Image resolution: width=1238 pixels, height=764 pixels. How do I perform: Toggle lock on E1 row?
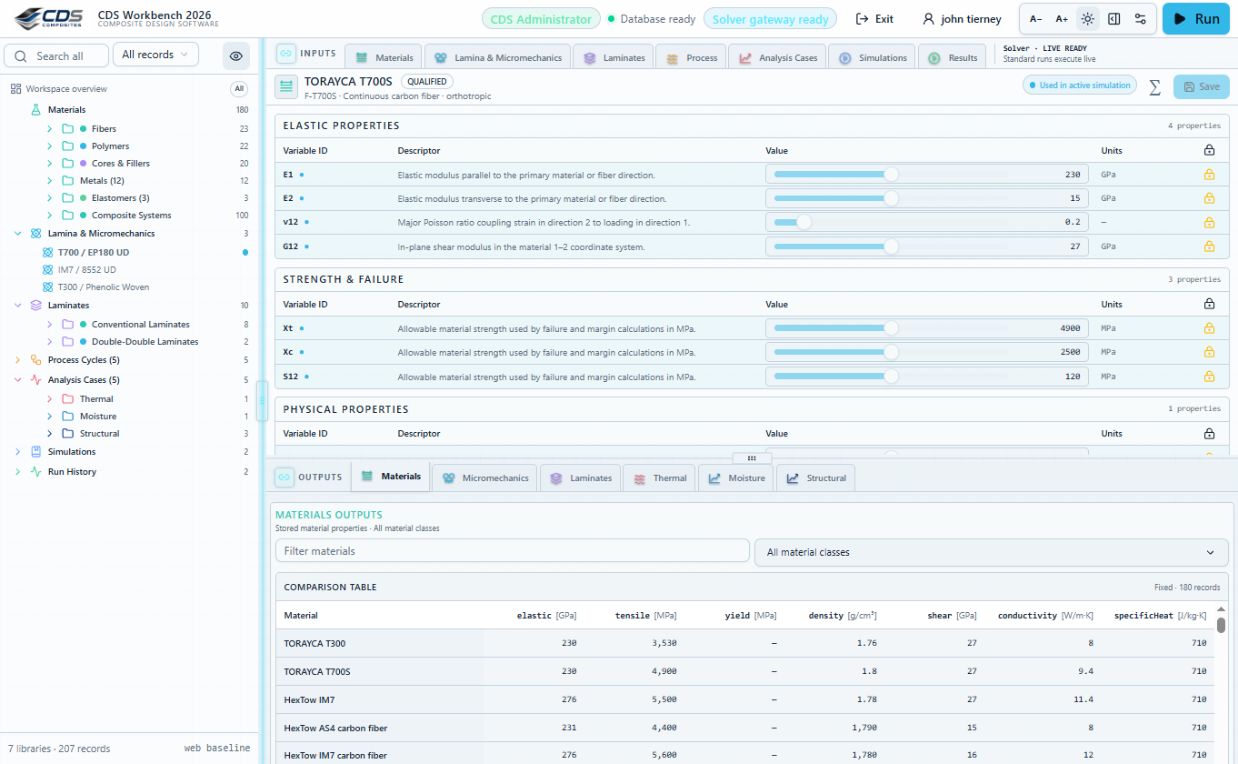[x=1209, y=174]
